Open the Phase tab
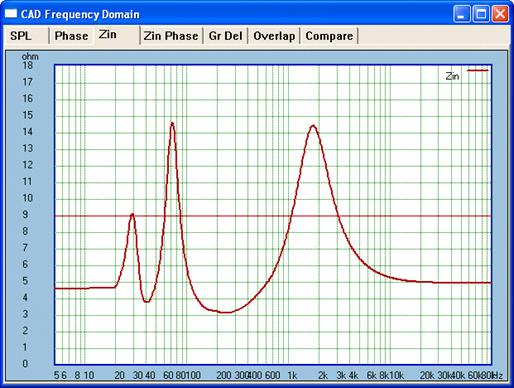The width and height of the screenshot is (514, 388). 71,36
